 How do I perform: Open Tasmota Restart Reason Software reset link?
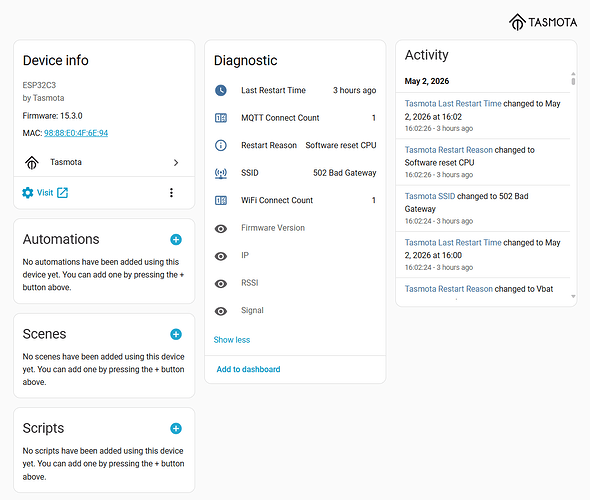coord(449,150)
